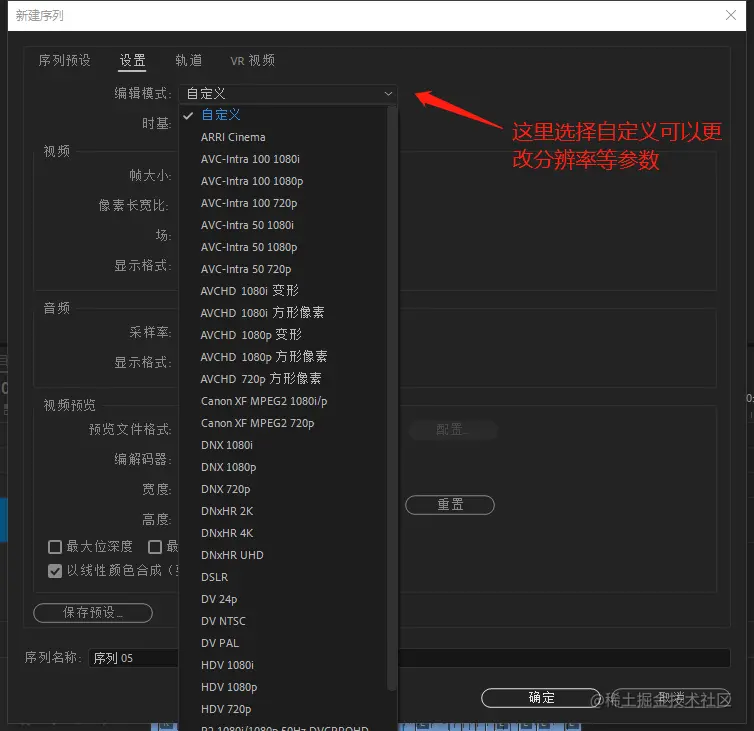Enable the 最大位深度 checkbox
This screenshot has width=754, height=731.
coord(55,547)
